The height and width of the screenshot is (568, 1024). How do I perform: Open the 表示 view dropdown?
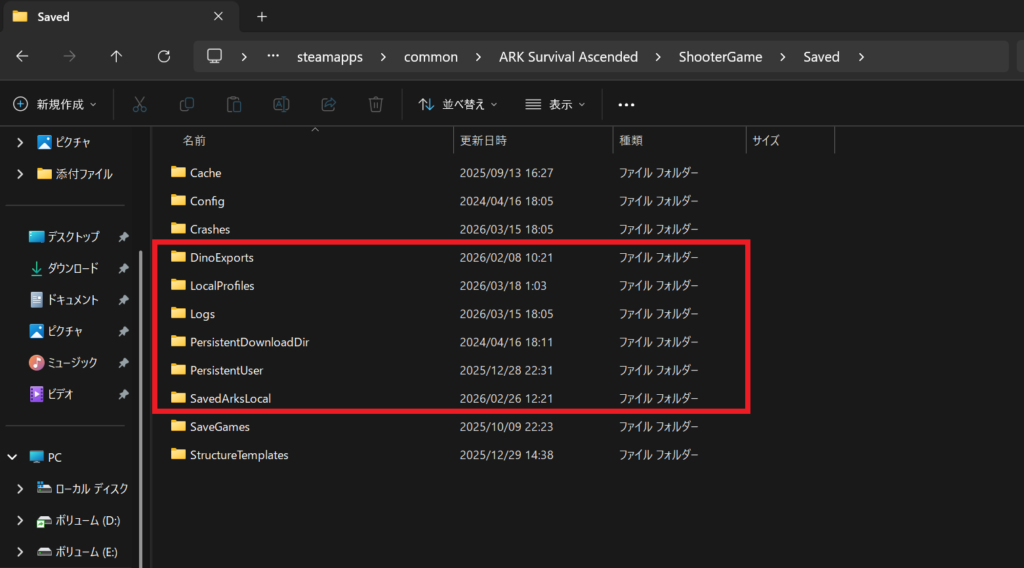[x=555, y=104]
